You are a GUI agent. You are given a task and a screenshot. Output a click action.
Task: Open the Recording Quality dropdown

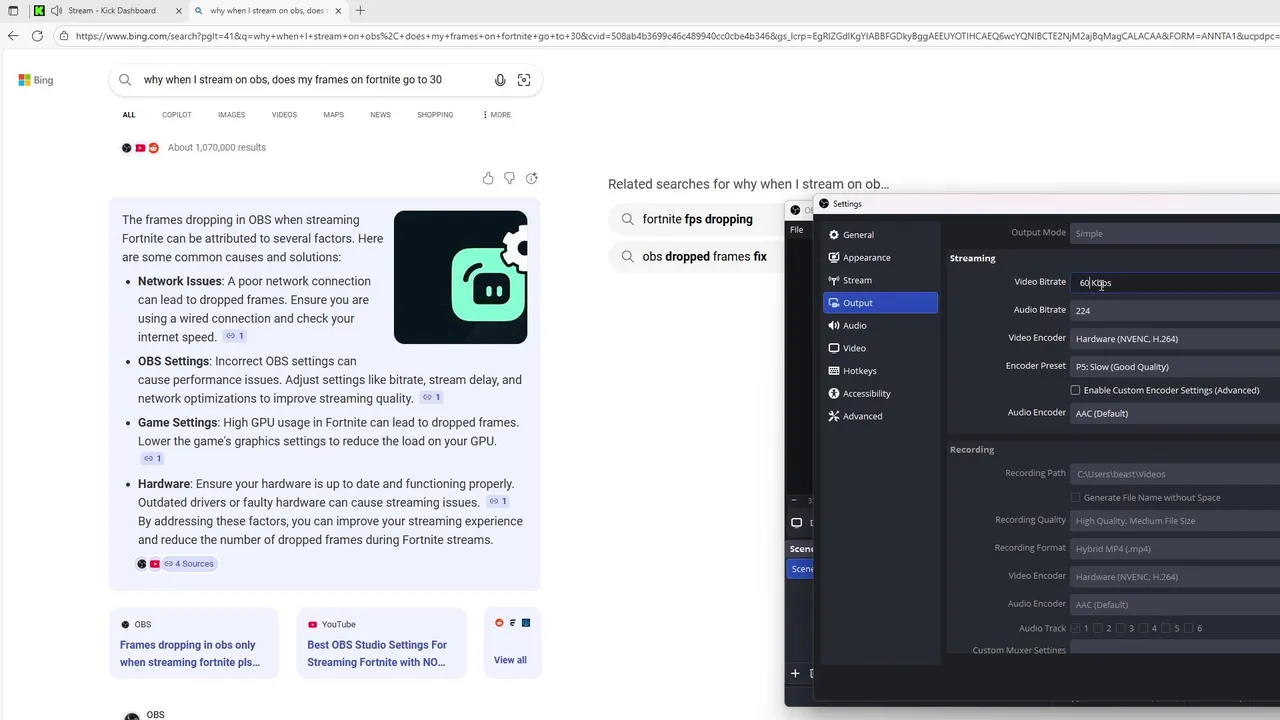point(1175,520)
